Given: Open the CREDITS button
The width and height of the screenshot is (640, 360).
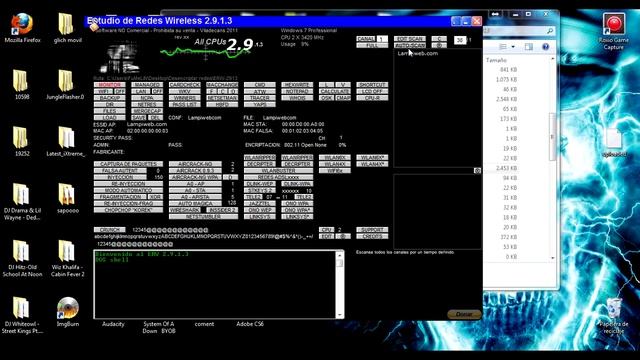Looking at the screenshot, I should click(372, 236).
